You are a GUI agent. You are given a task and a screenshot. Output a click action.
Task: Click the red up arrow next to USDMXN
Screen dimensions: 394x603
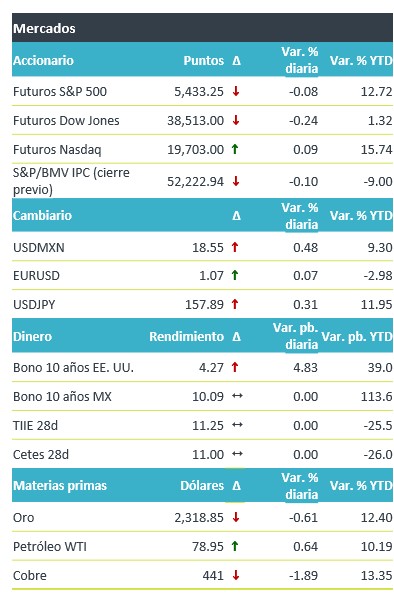(x=235, y=247)
